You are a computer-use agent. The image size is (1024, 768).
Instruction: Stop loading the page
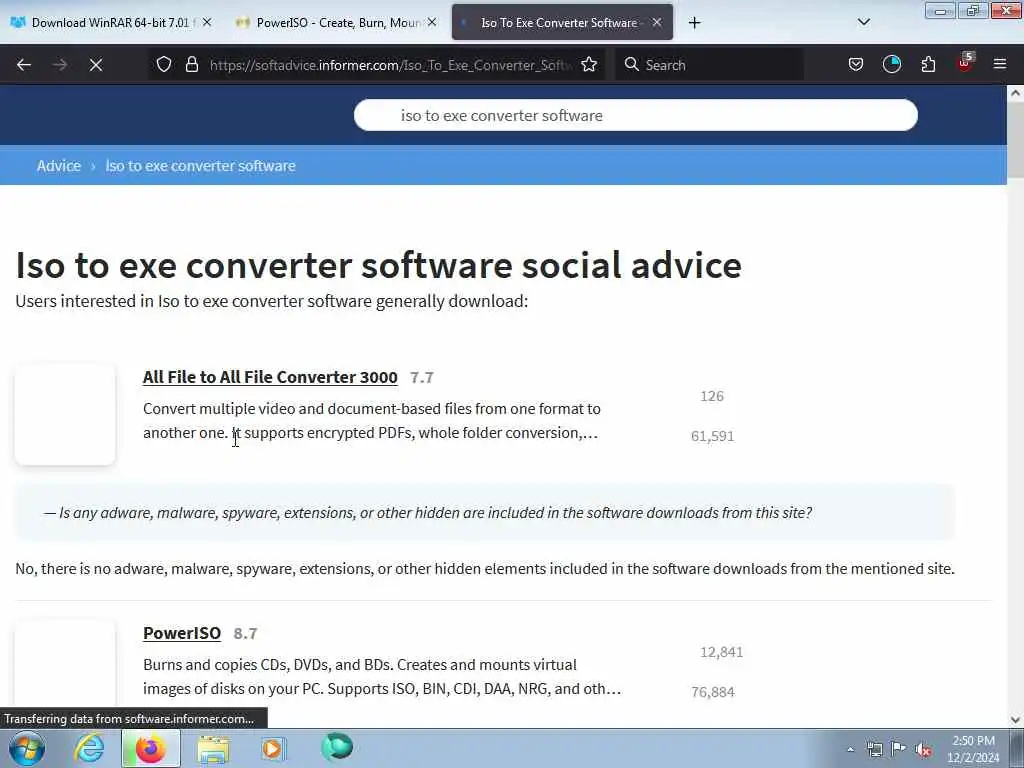[x=96, y=65]
